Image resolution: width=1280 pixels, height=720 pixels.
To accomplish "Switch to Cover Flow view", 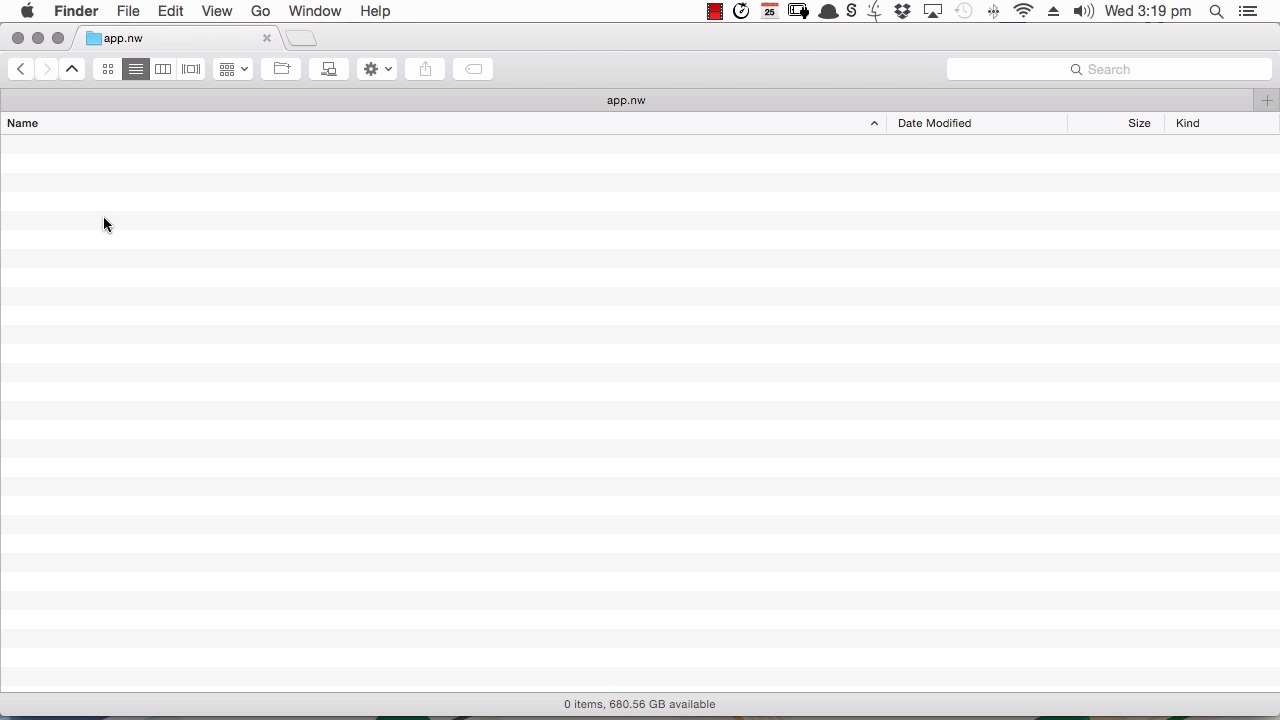I will click(191, 69).
